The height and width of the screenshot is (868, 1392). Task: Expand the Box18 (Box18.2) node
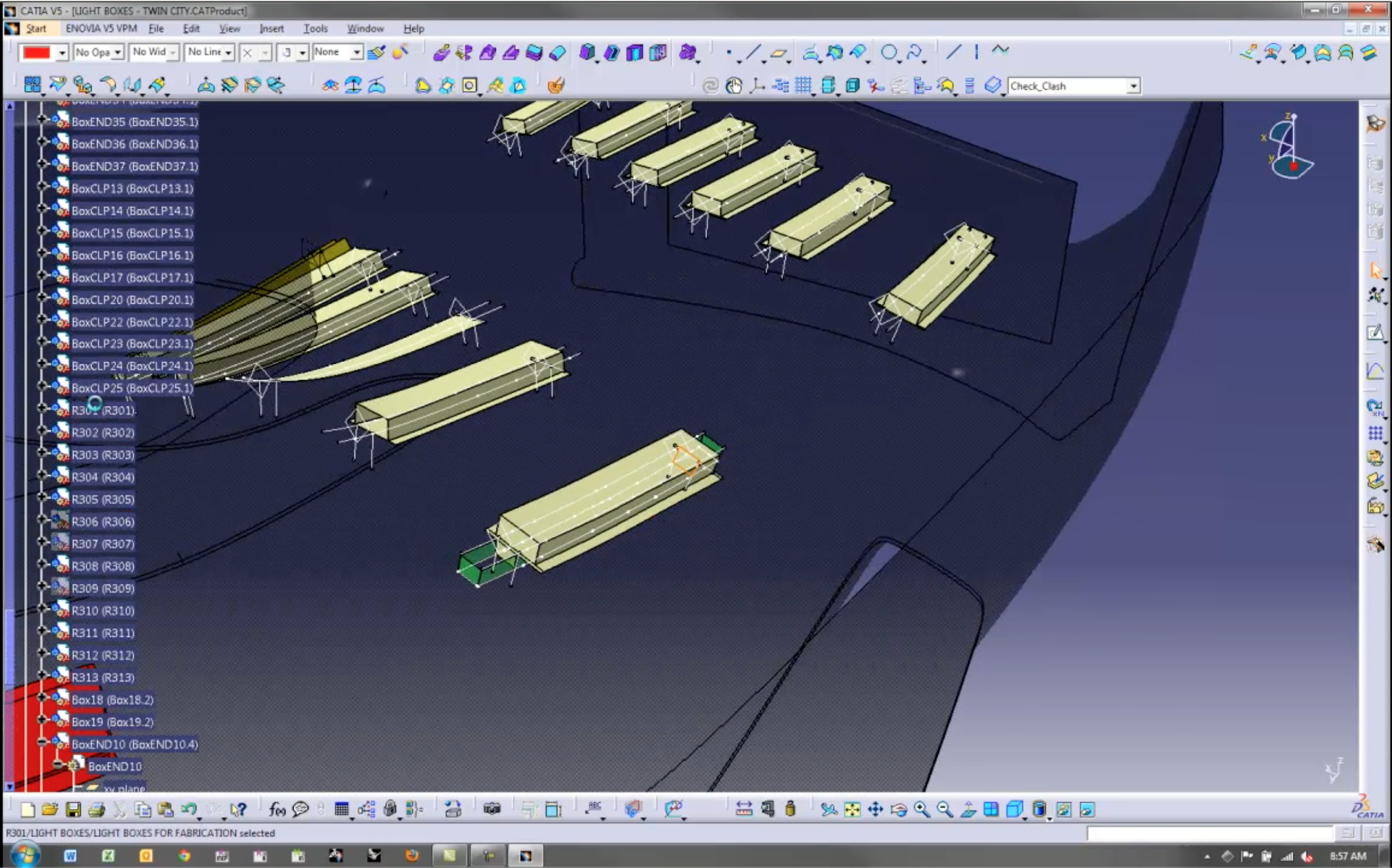42,697
